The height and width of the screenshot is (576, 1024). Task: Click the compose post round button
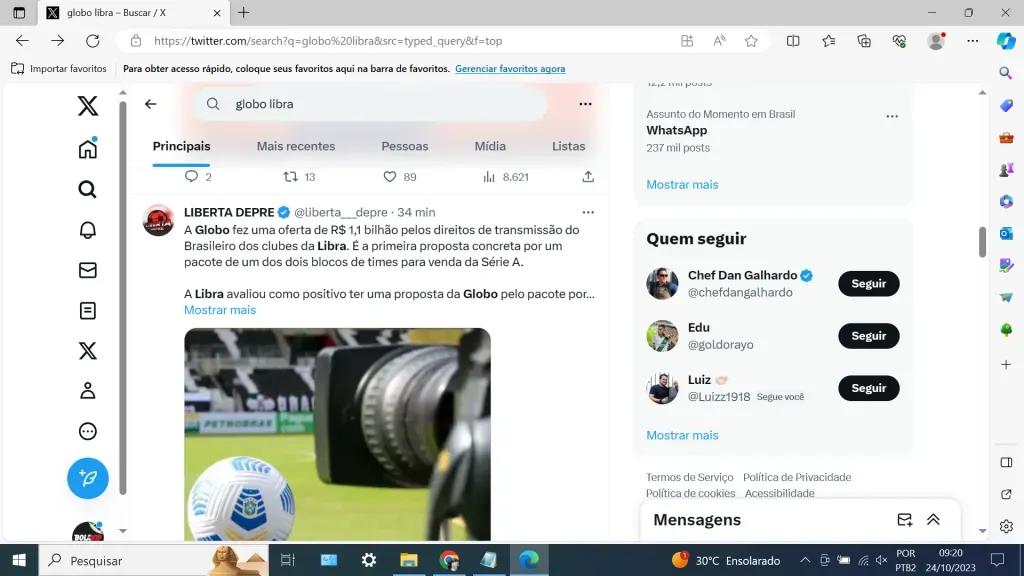(x=88, y=479)
